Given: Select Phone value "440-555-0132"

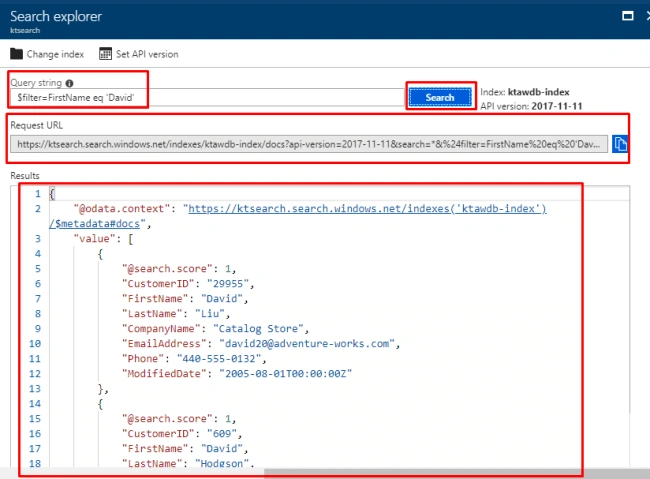Looking at the screenshot, I should click(x=219, y=359).
